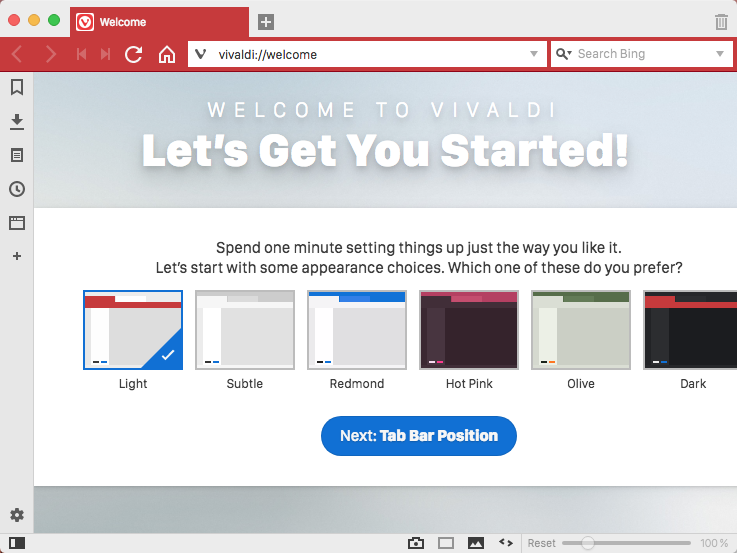Click the Redmond theme label
The height and width of the screenshot is (553, 737).
pos(357,384)
